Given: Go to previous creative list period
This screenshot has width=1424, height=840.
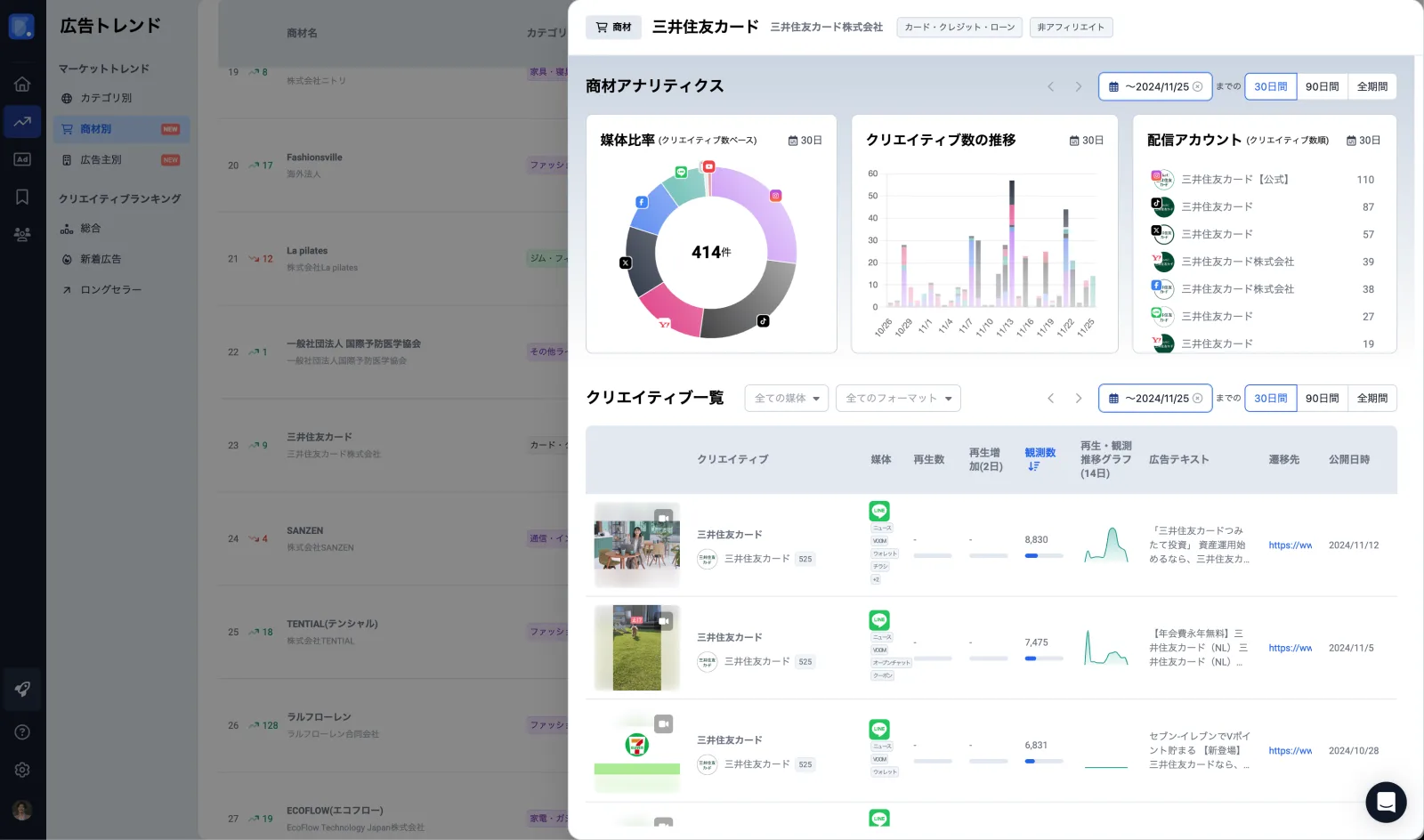Looking at the screenshot, I should tap(1050, 398).
